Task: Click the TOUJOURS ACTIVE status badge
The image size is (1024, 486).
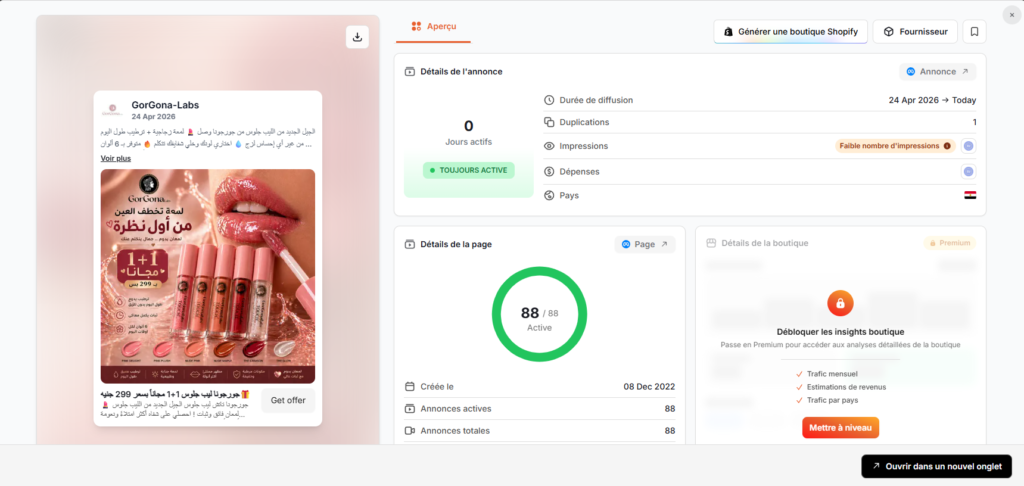Action: pyautogui.click(x=469, y=170)
